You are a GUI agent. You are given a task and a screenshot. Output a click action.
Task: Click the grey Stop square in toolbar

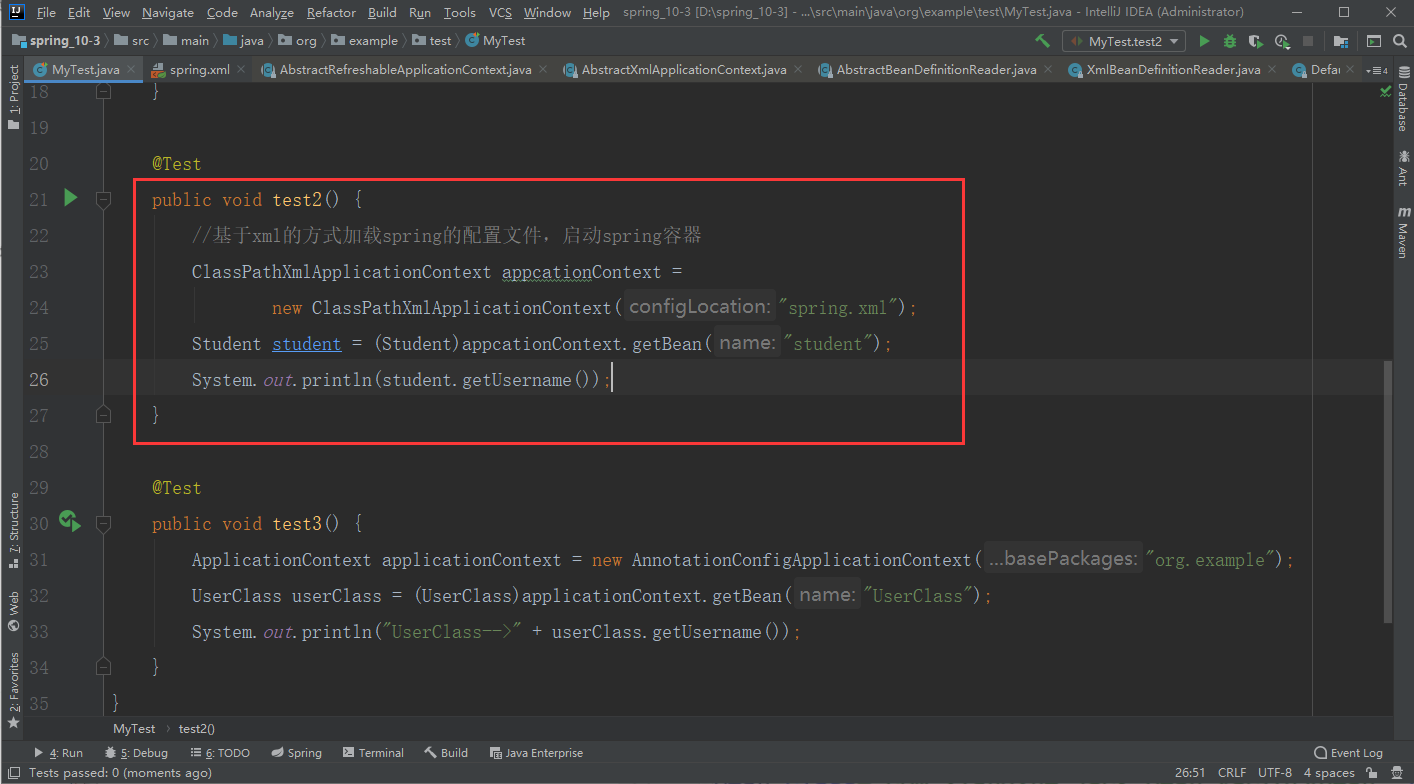point(1308,41)
